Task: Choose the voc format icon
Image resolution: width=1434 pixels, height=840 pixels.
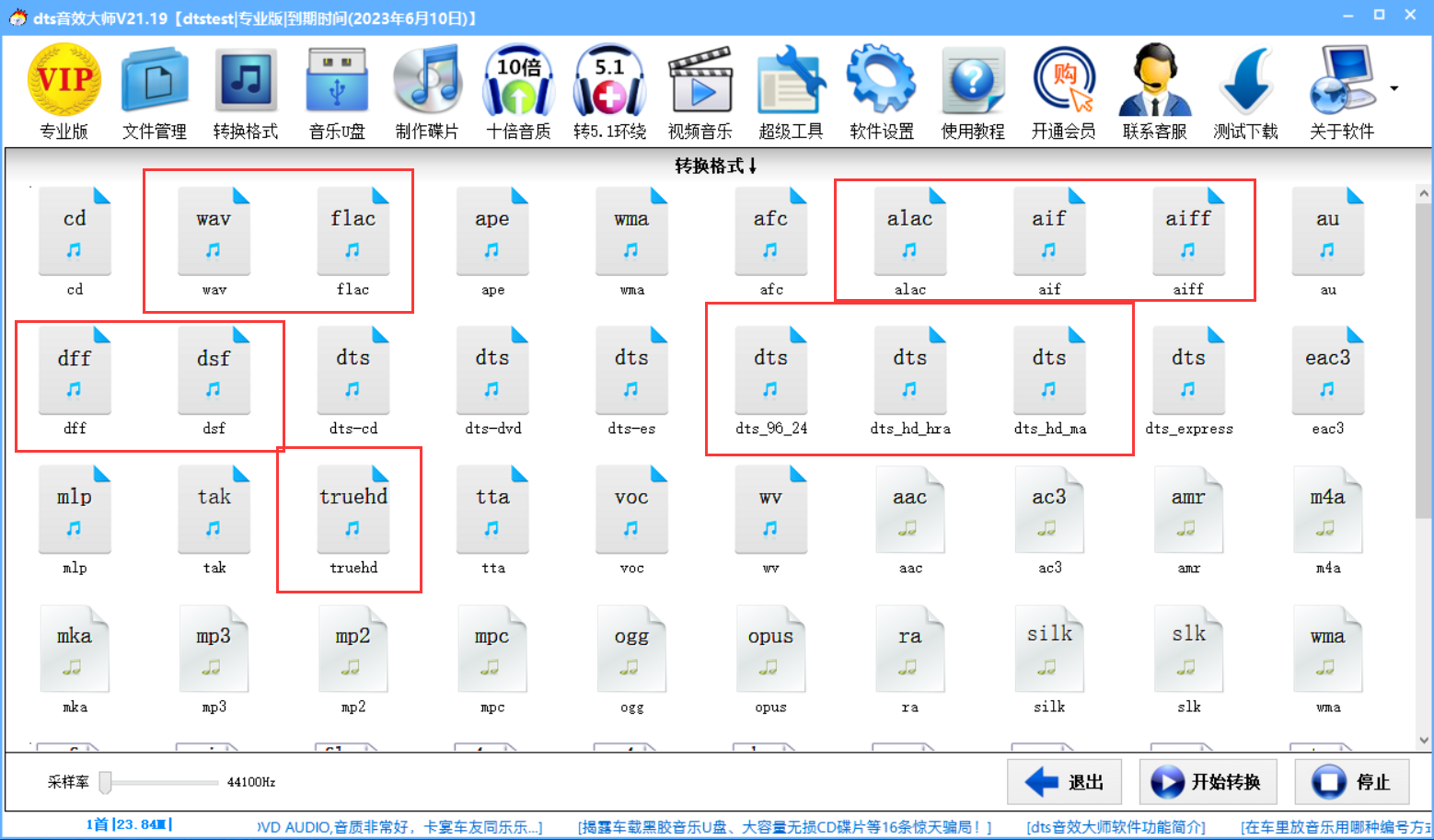Action: [x=631, y=519]
